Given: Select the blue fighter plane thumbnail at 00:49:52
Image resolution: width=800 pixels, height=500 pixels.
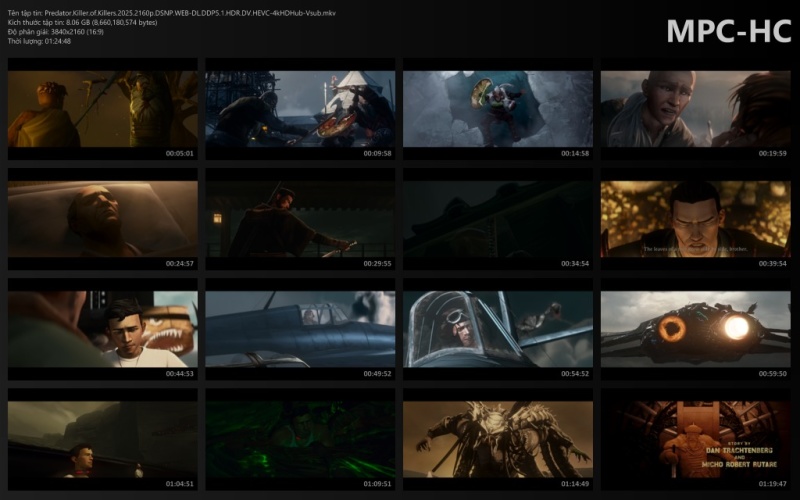Looking at the screenshot, I should pos(300,329).
